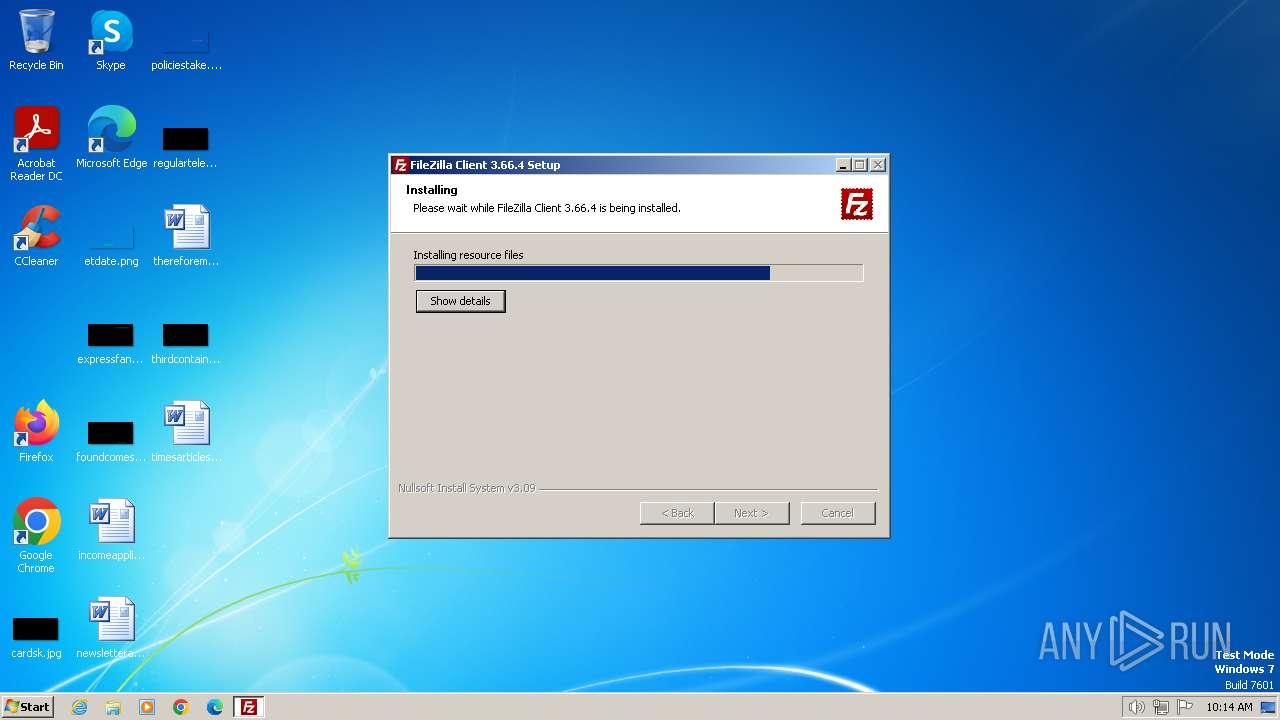Select thereforem Word document icon

click(186, 236)
